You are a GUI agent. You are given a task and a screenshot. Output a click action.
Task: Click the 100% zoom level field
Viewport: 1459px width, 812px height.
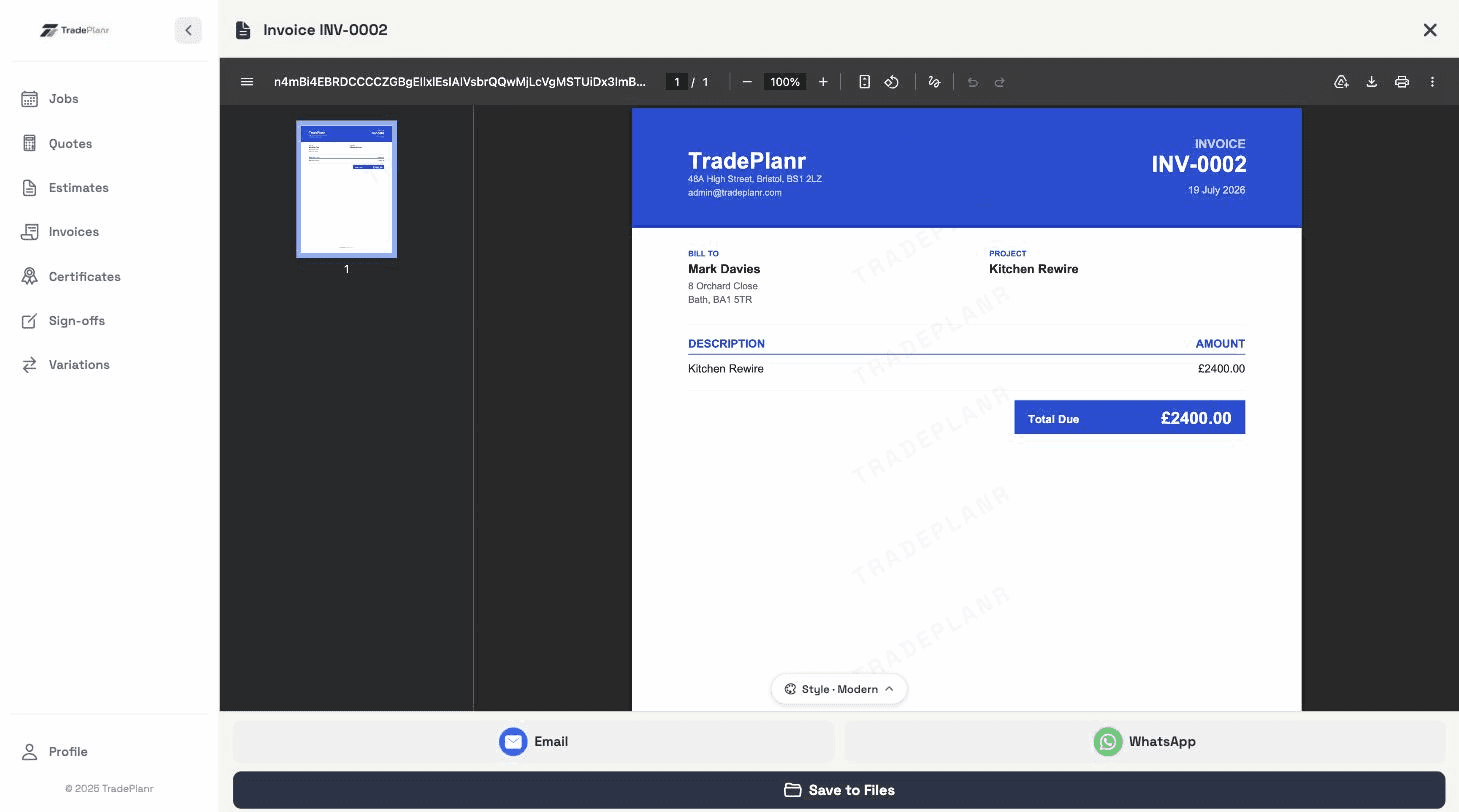pos(785,82)
